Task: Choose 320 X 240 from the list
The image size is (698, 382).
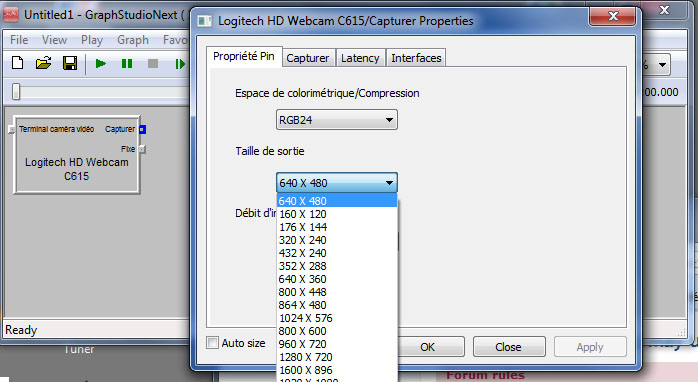Action: (337, 240)
